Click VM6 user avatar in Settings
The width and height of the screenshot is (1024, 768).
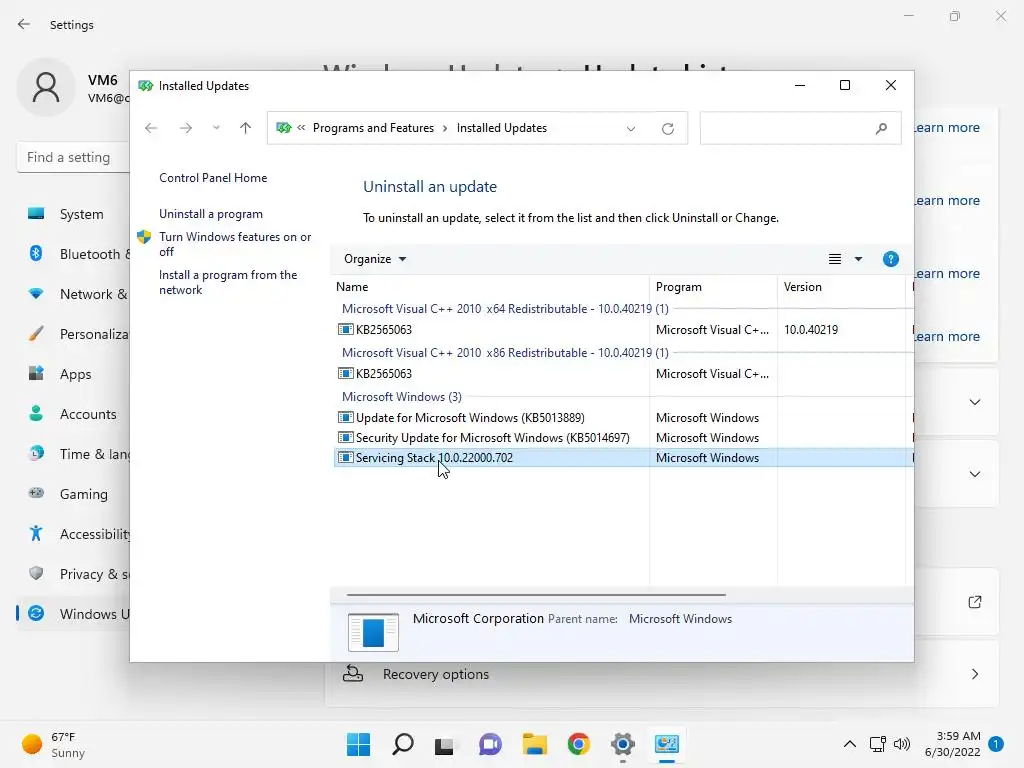tap(46, 88)
